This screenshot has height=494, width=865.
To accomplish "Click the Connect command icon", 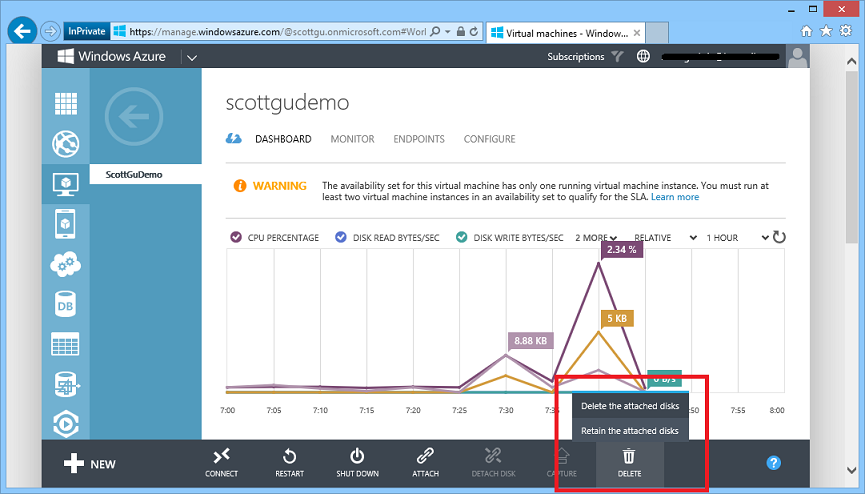I will pos(221,456).
